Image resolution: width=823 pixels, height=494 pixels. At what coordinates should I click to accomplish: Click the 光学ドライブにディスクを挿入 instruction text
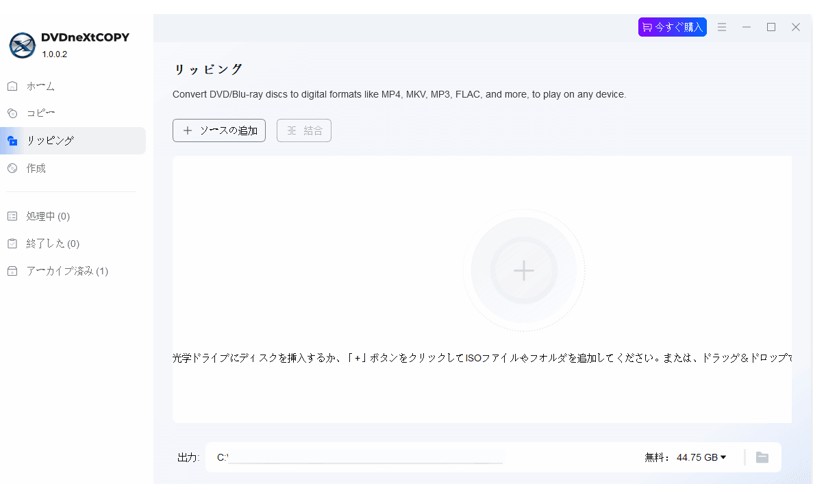click(x=482, y=358)
